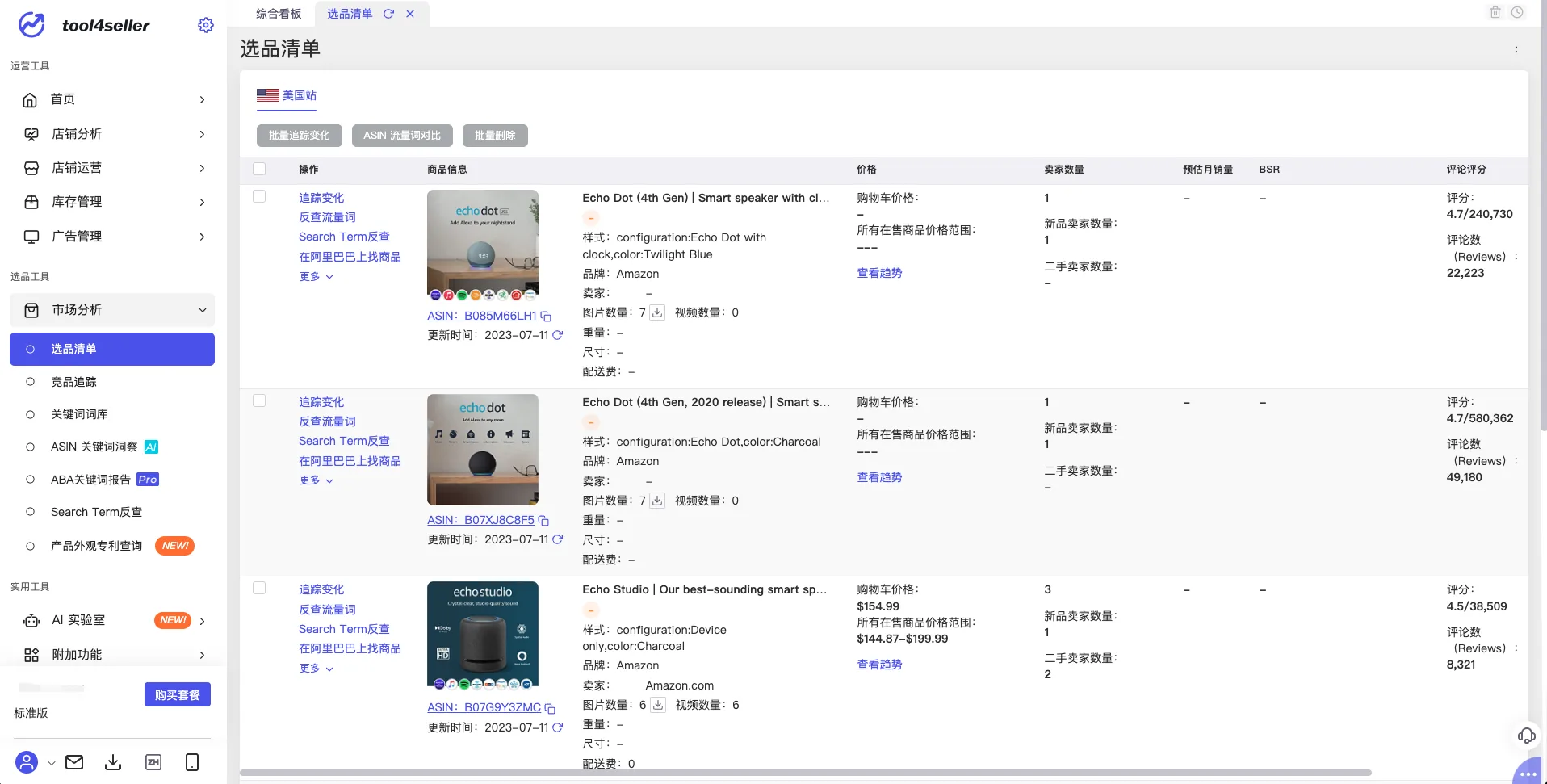Copy ASIN B085M66LH1
Screen dimensions: 1547x784
click(546, 317)
